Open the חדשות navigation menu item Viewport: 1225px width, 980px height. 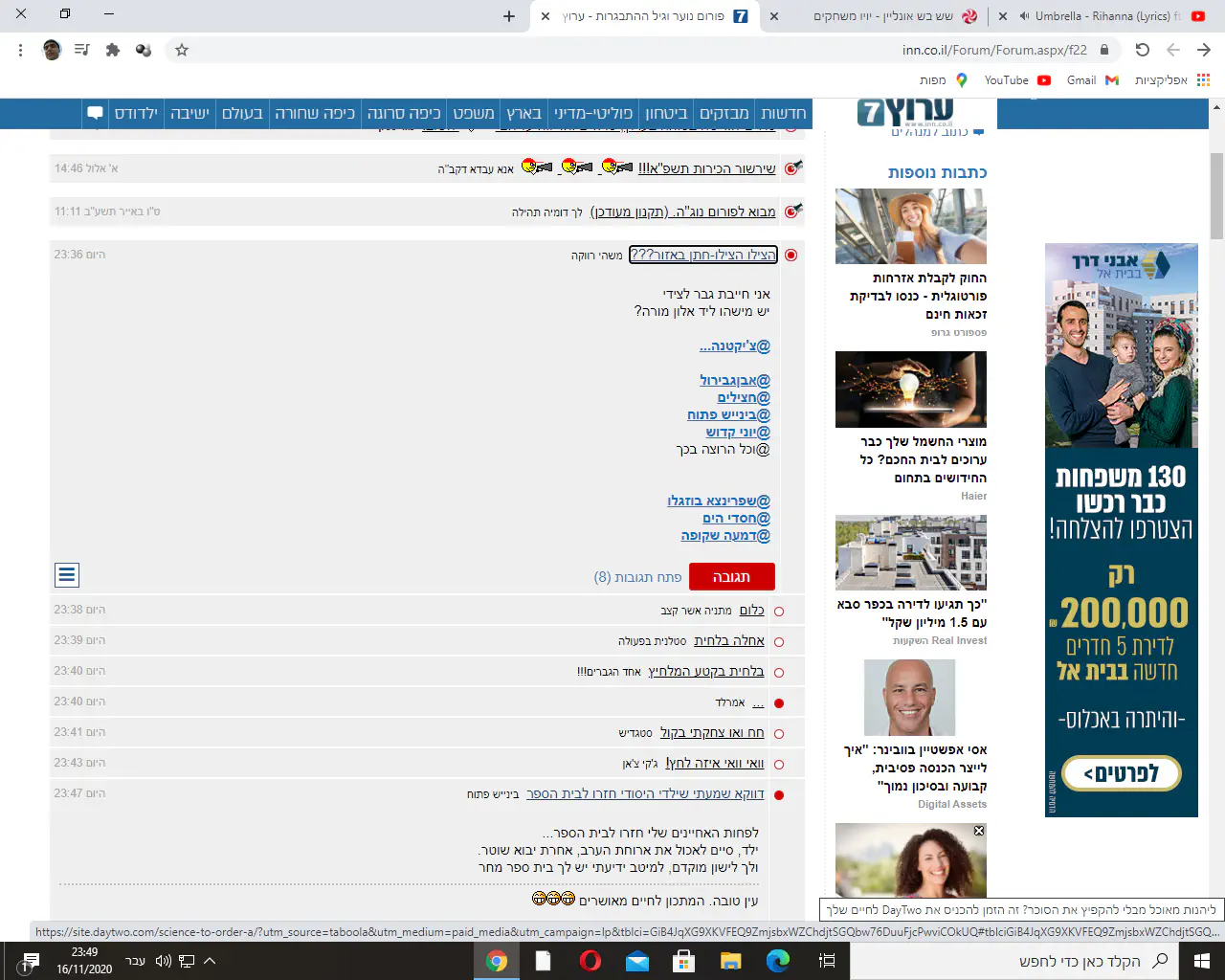coord(783,113)
